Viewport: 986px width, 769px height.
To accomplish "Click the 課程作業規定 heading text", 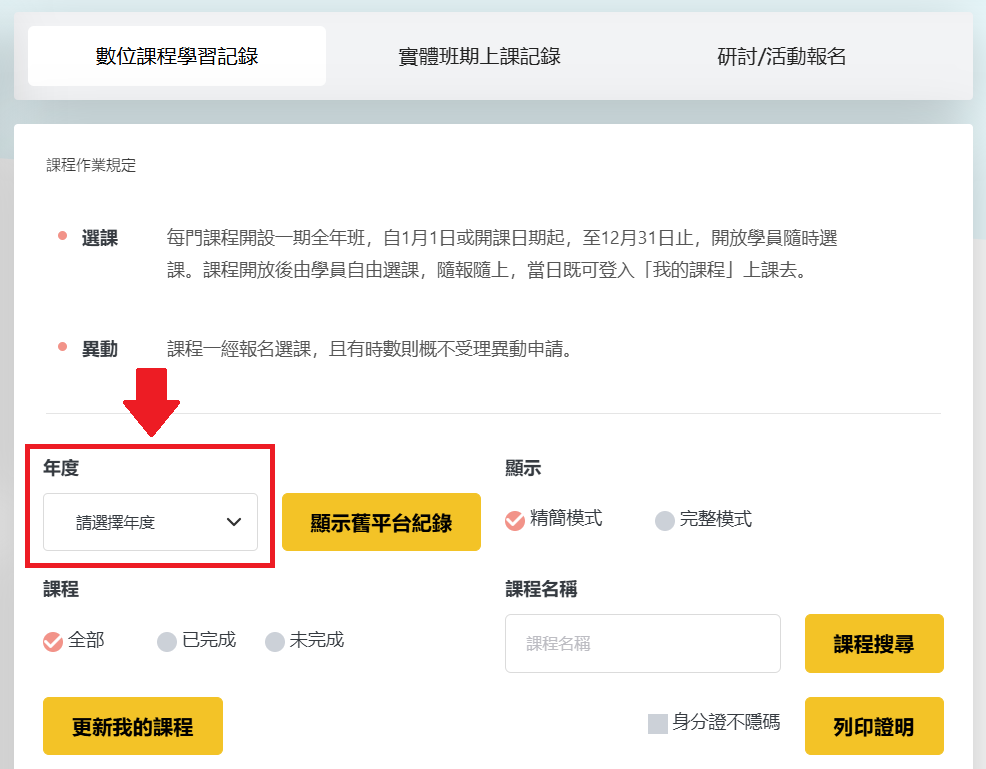I will (x=91, y=165).
